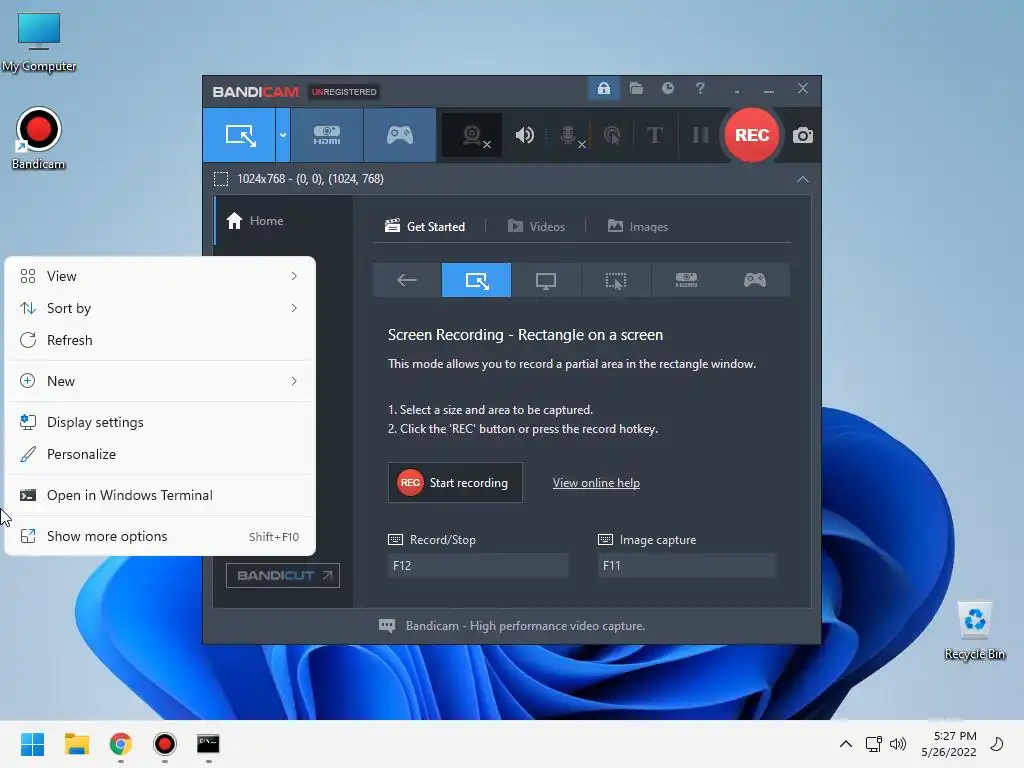Click the Image capture hotkey field F11
The height and width of the screenshot is (768, 1024).
(686, 566)
